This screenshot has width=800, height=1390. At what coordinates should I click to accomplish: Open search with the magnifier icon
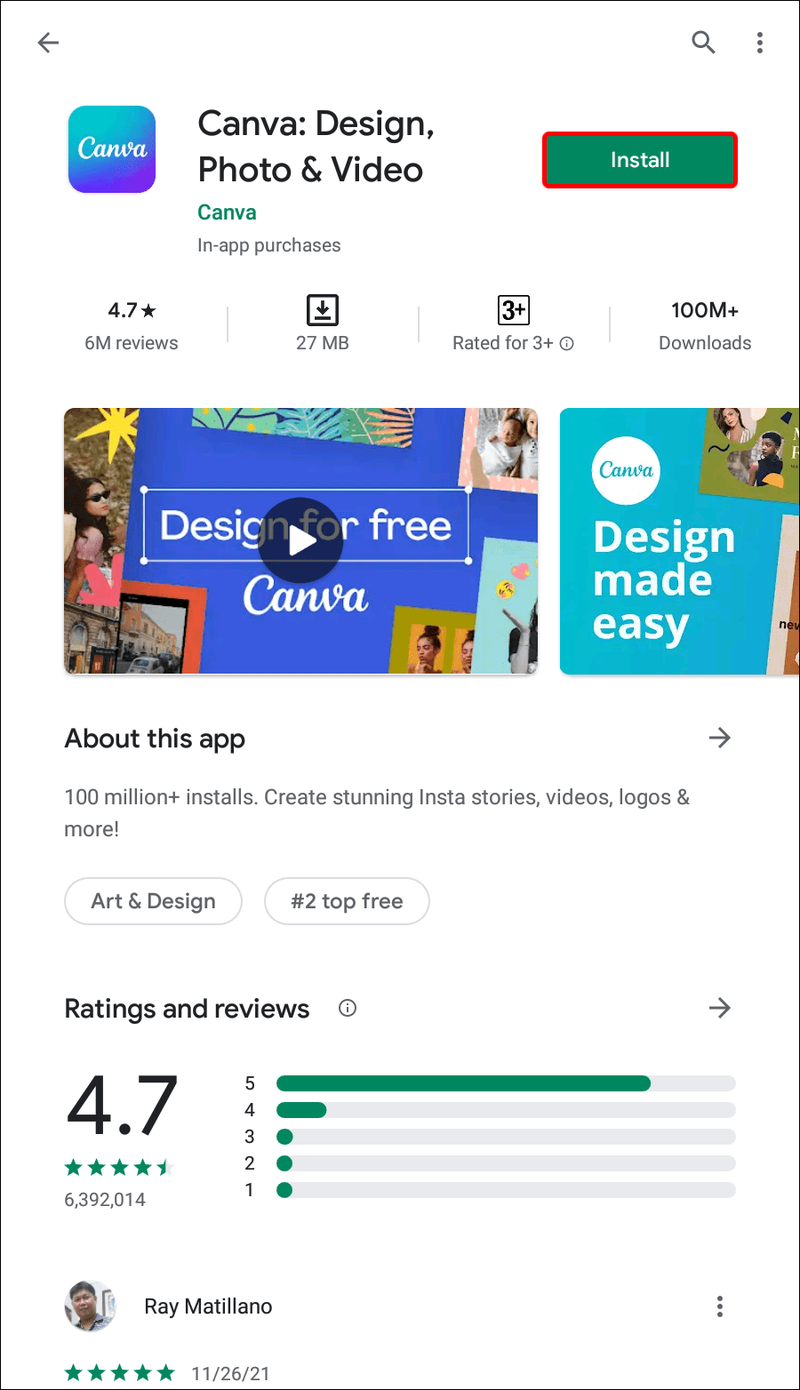(x=704, y=42)
